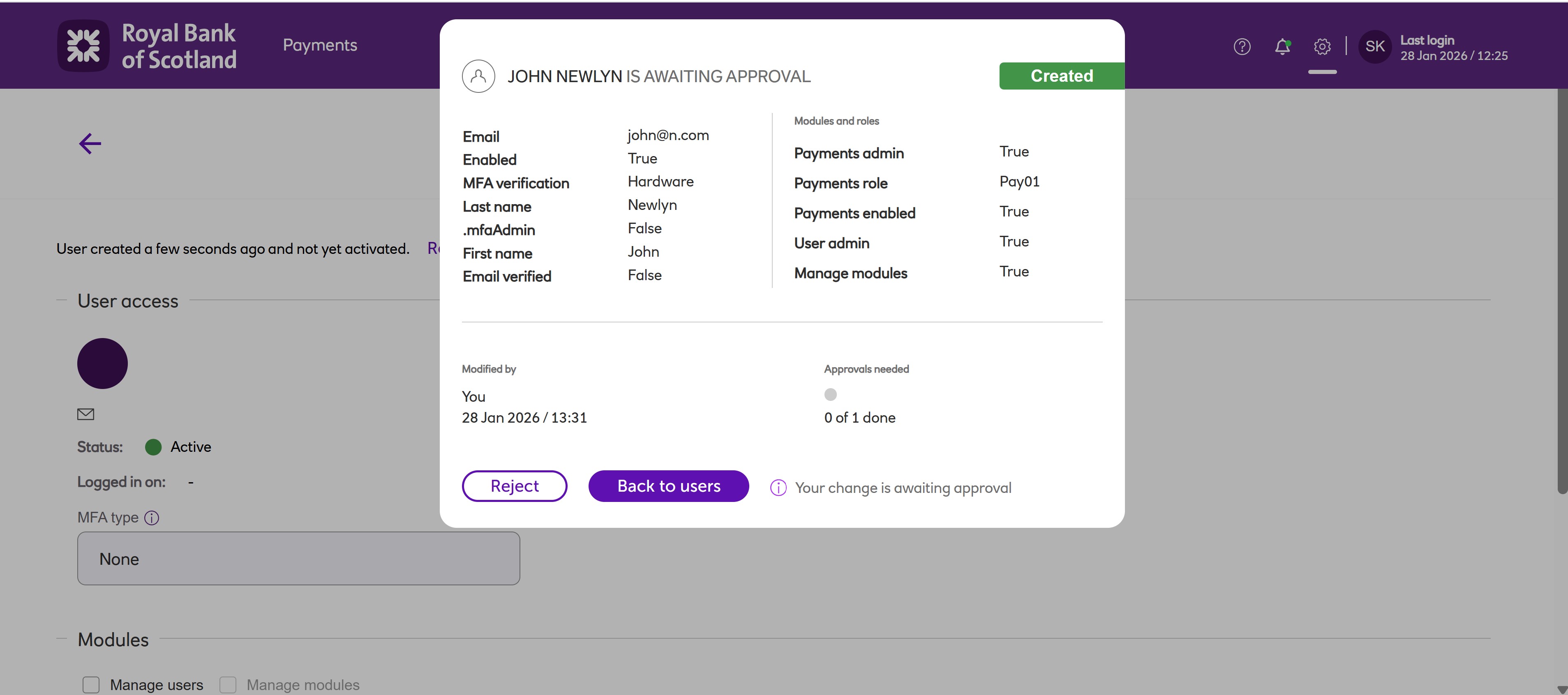Open the help question mark icon

(1242, 46)
